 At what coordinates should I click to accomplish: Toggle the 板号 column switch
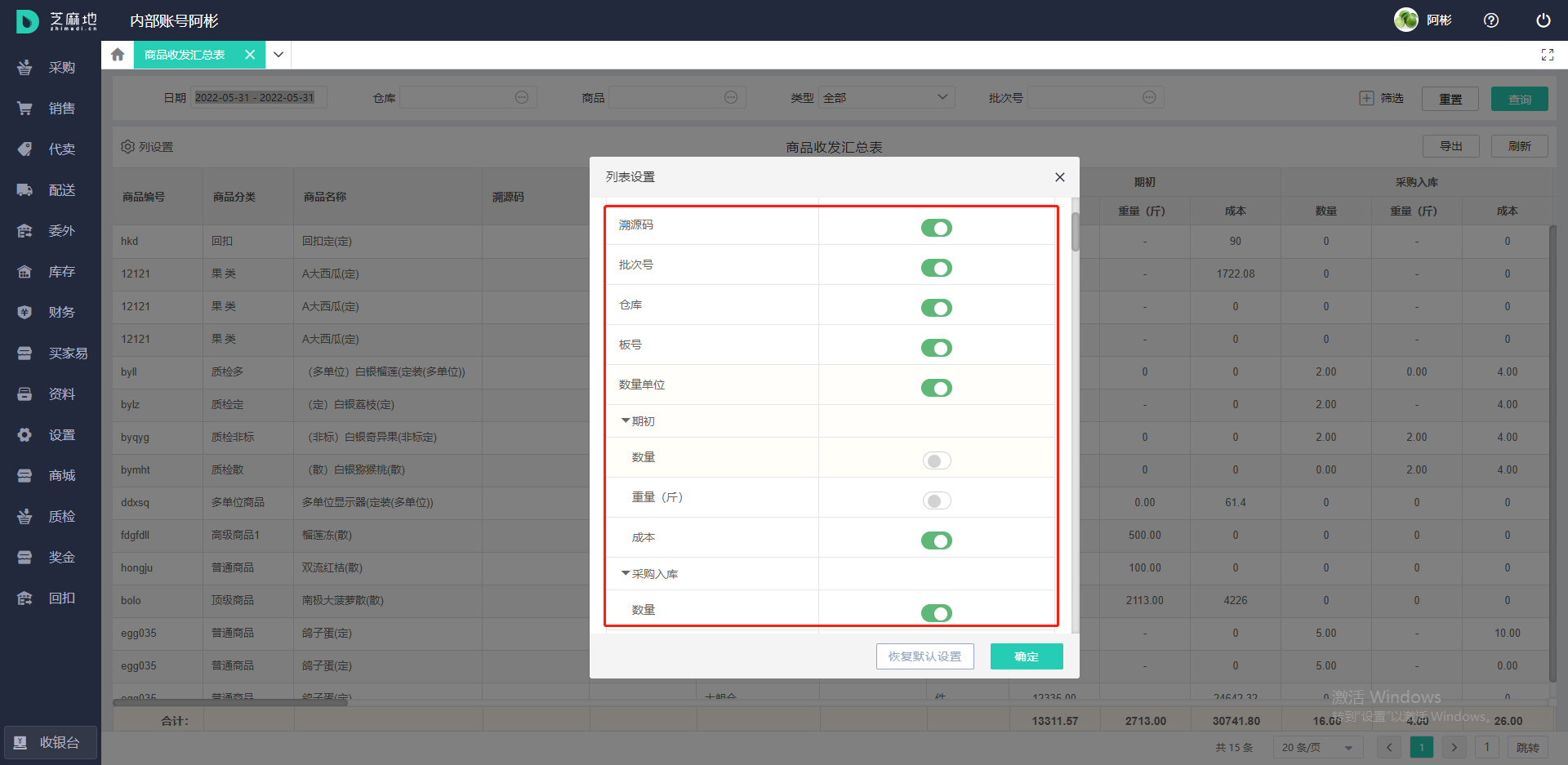tap(937, 348)
